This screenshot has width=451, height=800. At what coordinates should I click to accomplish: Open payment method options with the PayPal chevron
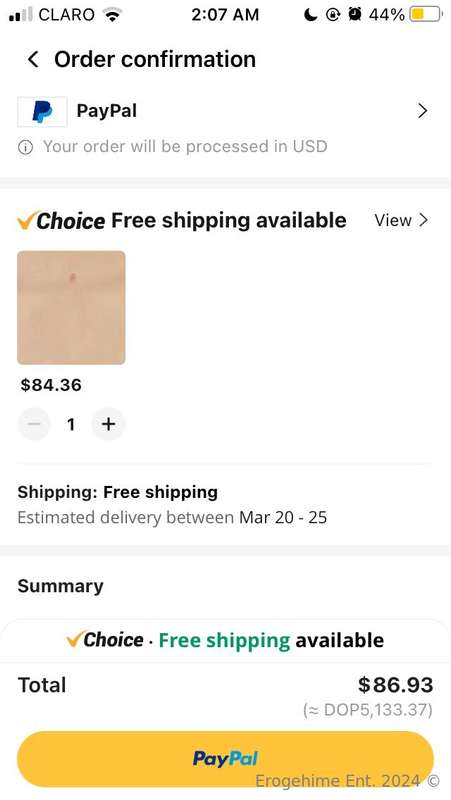click(x=422, y=111)
